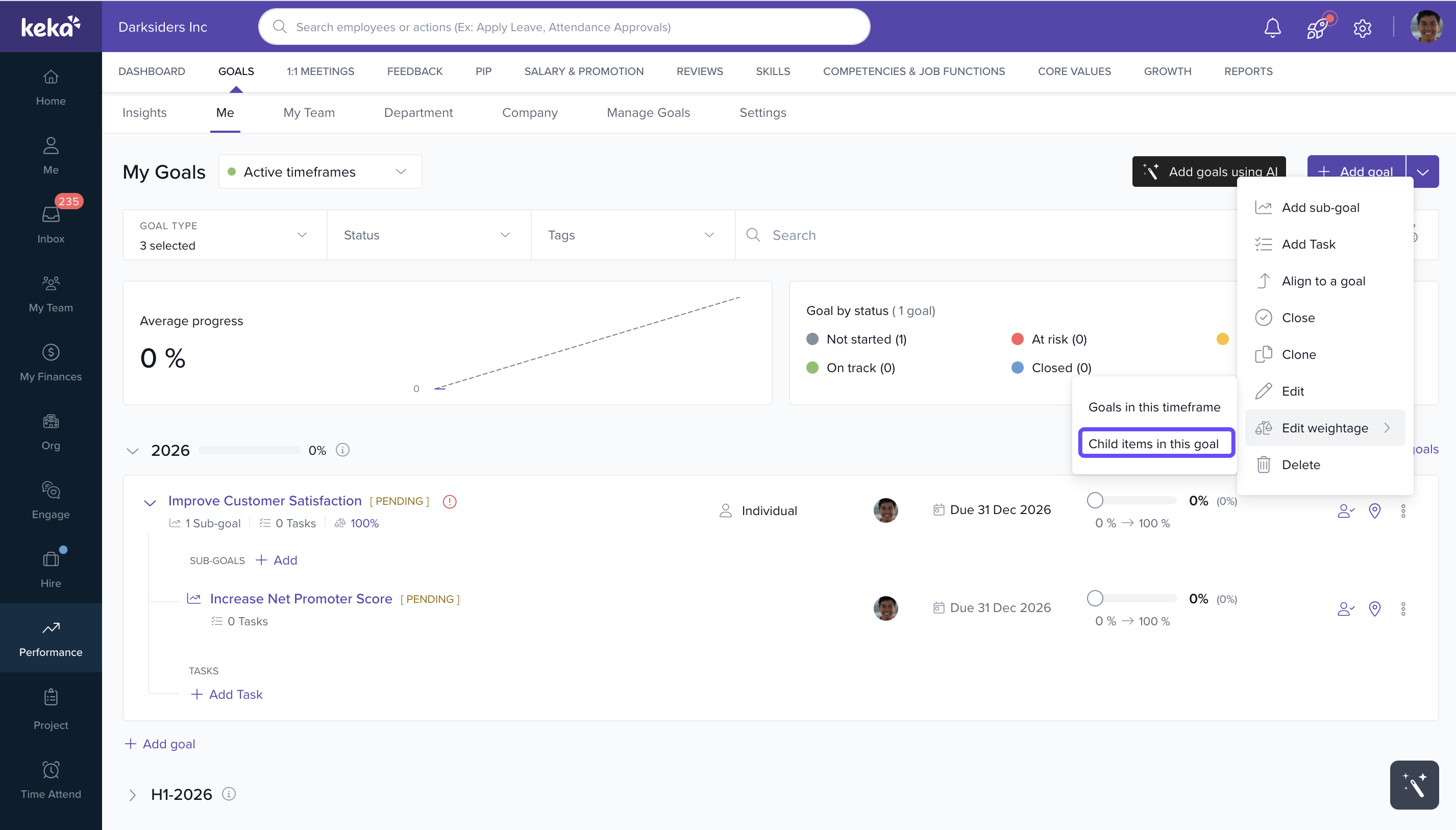Click Add goals using AI button
This screenshot has width=1456, height=830.
(x=1208, y=172)
